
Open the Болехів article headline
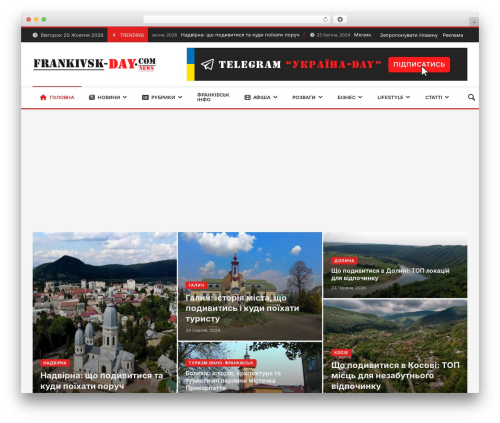pos(233,381)
